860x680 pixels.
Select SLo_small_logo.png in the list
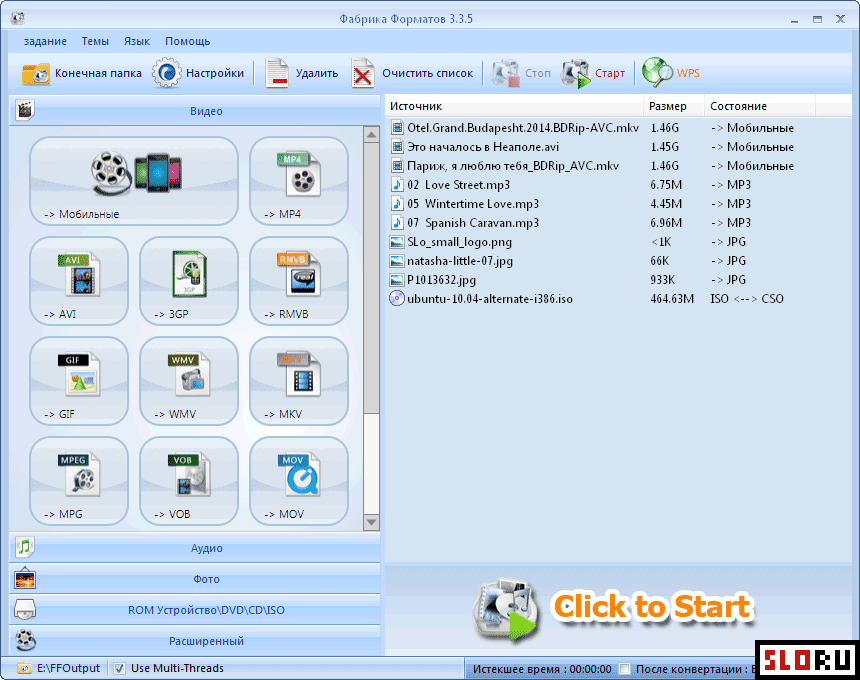459,242
